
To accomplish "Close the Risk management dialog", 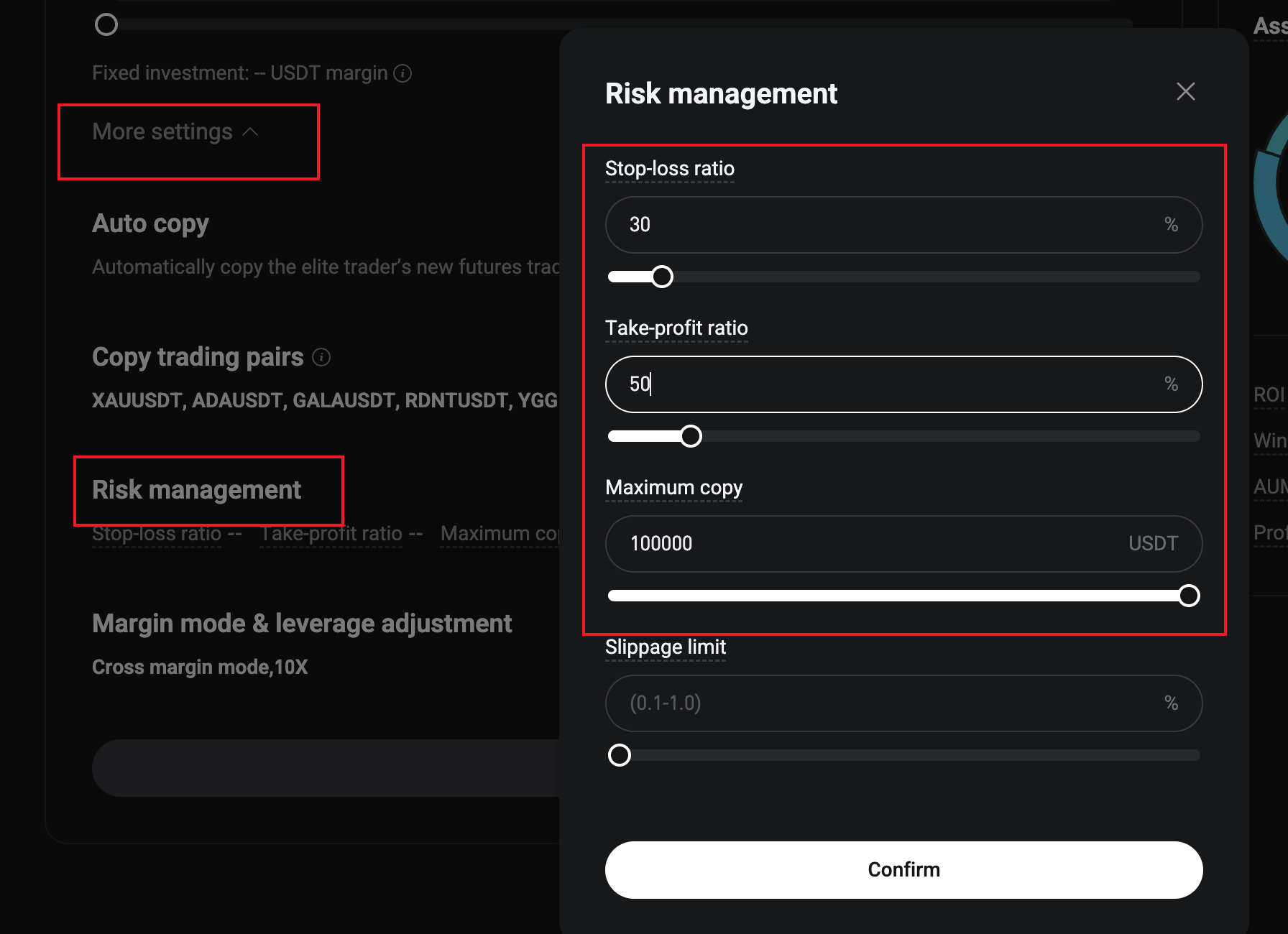I will (1185, 91).
